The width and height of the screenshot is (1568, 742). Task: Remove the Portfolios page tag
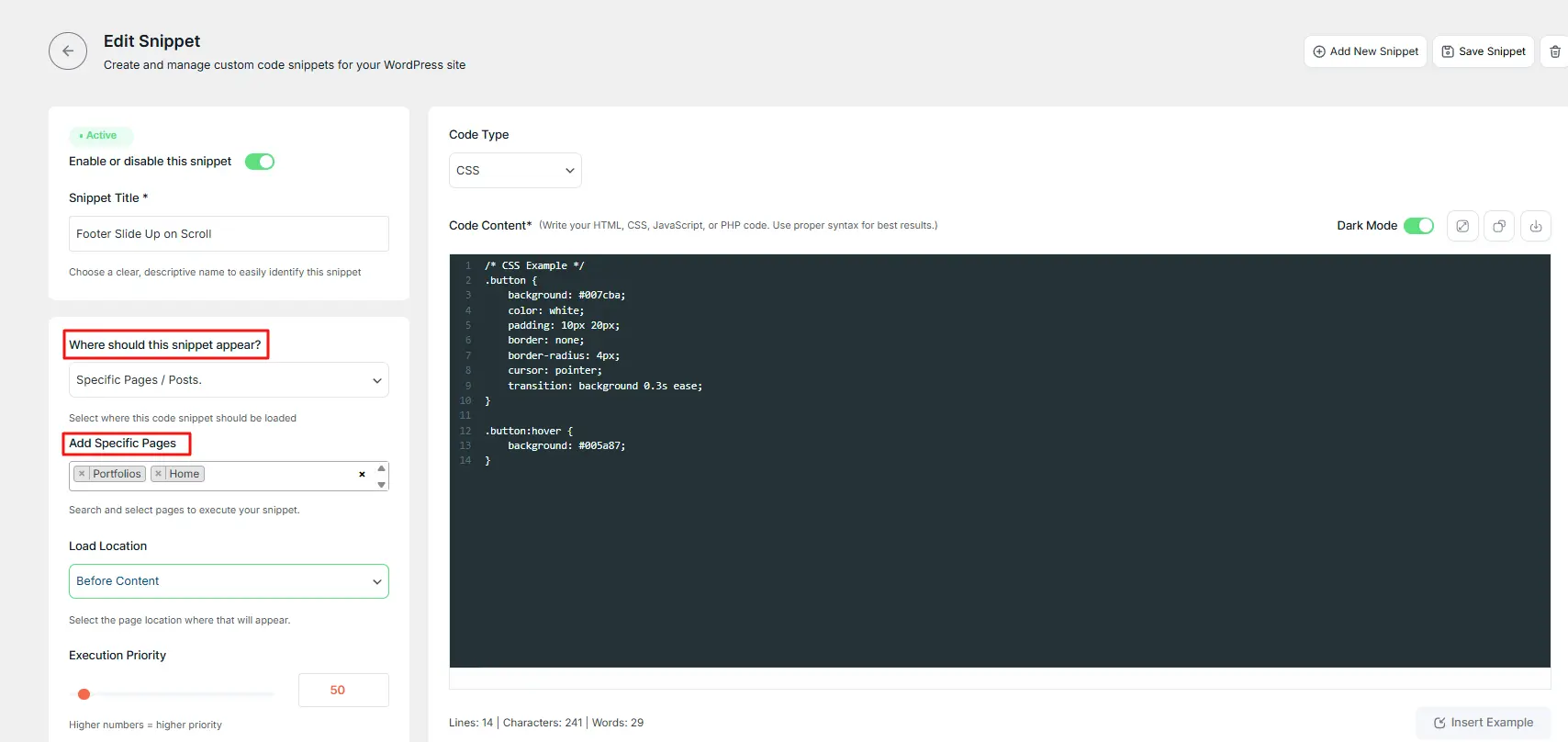82,474
